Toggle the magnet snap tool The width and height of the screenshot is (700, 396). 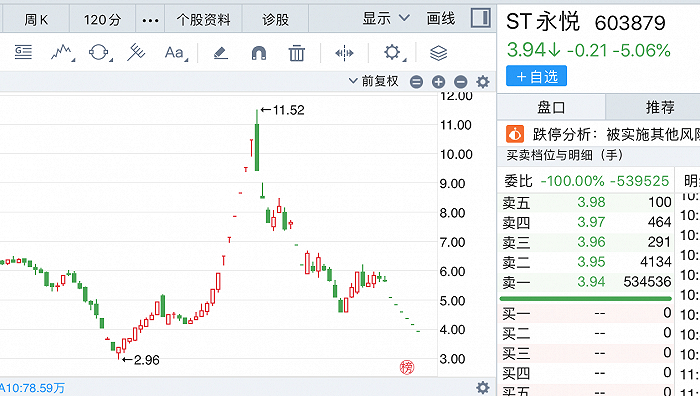(259, 53)
